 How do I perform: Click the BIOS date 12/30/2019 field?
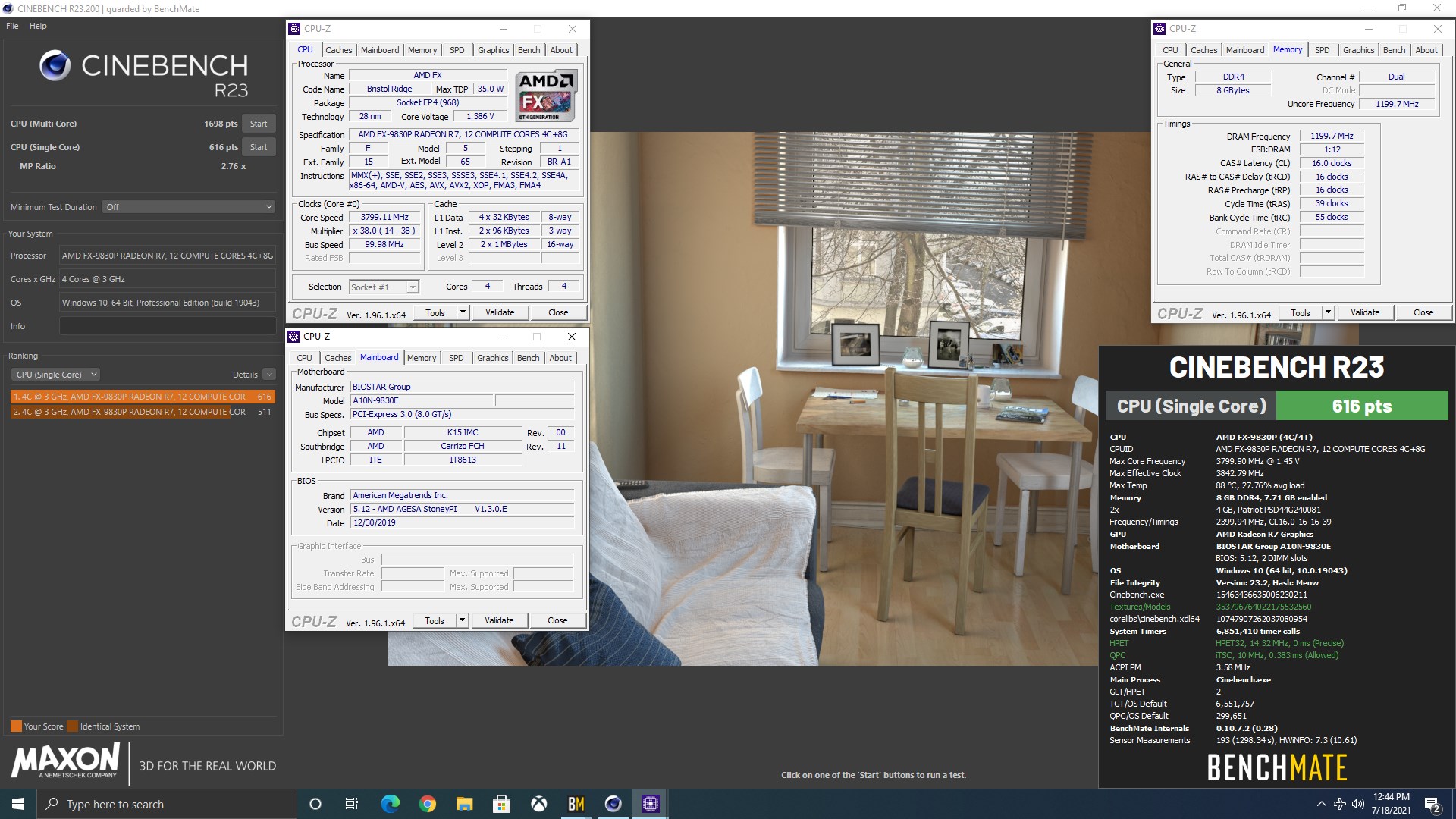[463, 522]
